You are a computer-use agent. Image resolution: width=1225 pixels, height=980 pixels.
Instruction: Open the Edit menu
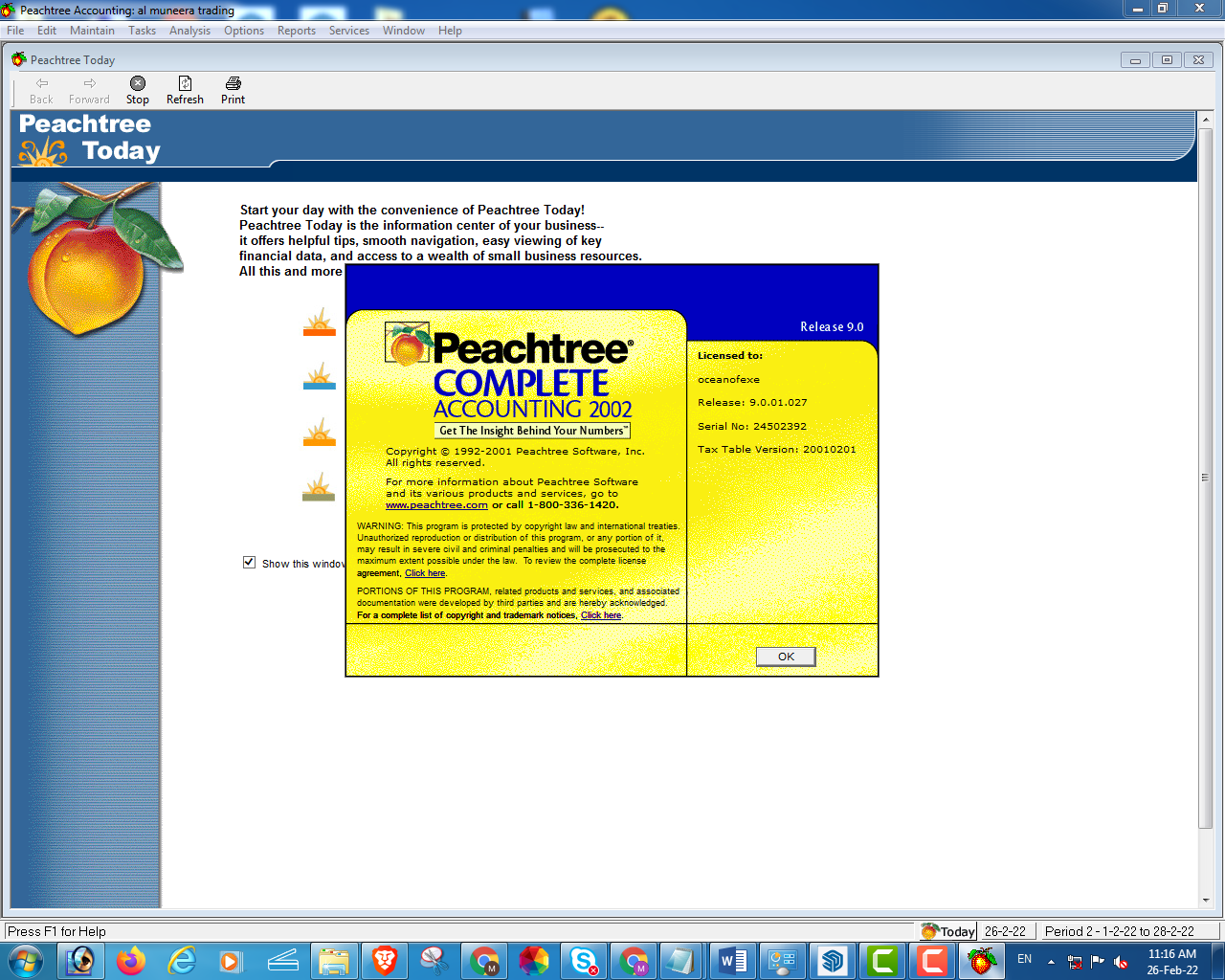click(47, 31)
